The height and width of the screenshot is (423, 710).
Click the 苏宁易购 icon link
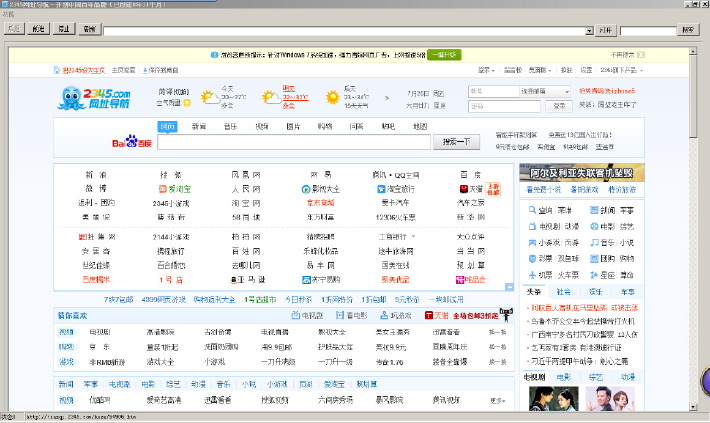(306, 279)
